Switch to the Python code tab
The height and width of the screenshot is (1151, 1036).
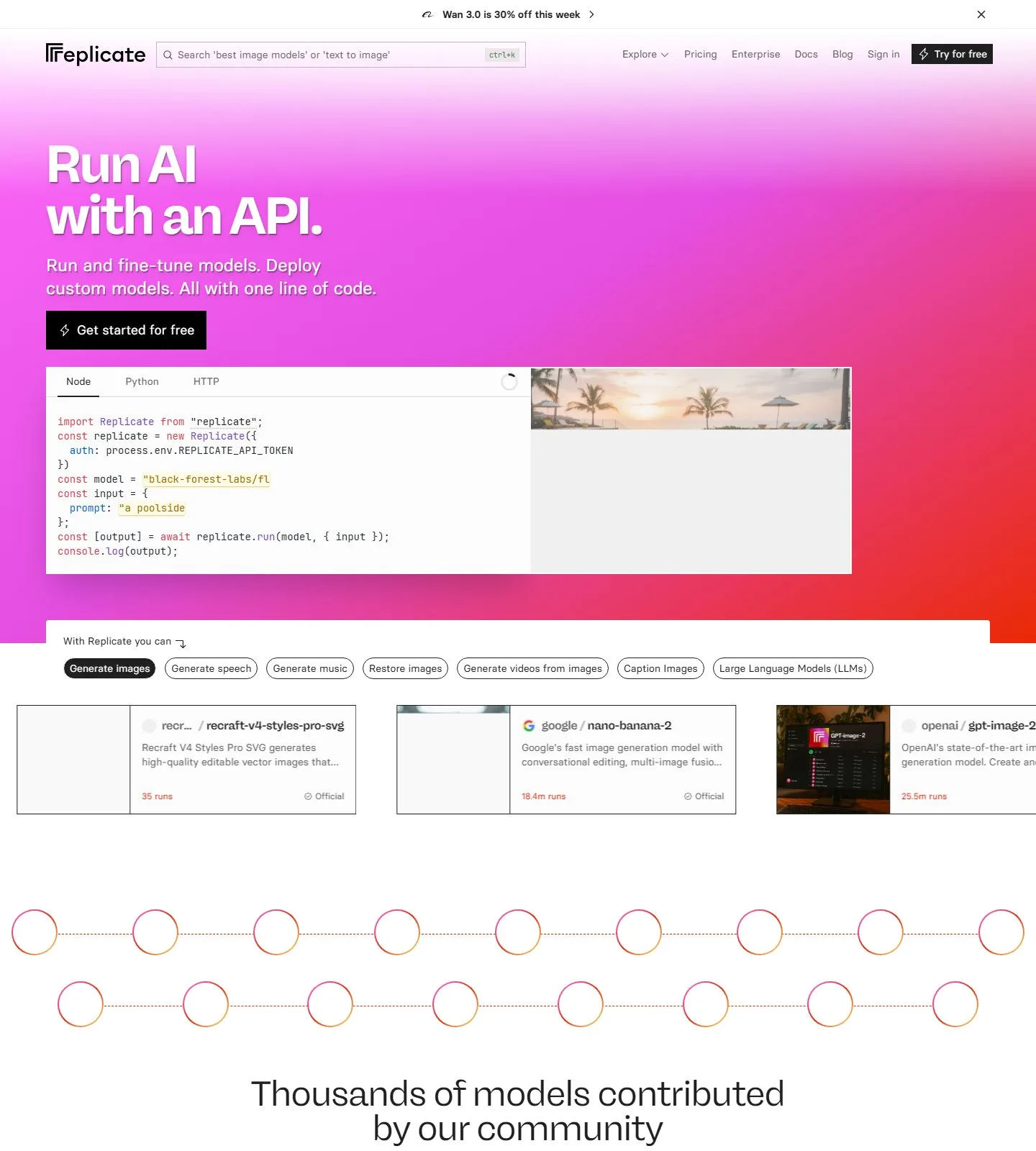pyautogui.click(x=142, y=381)
